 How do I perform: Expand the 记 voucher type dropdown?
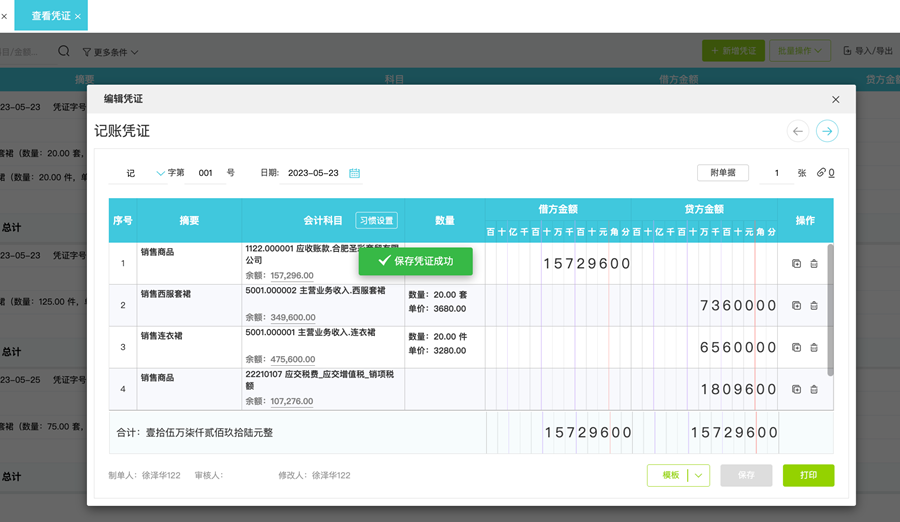tap(161, 173)
